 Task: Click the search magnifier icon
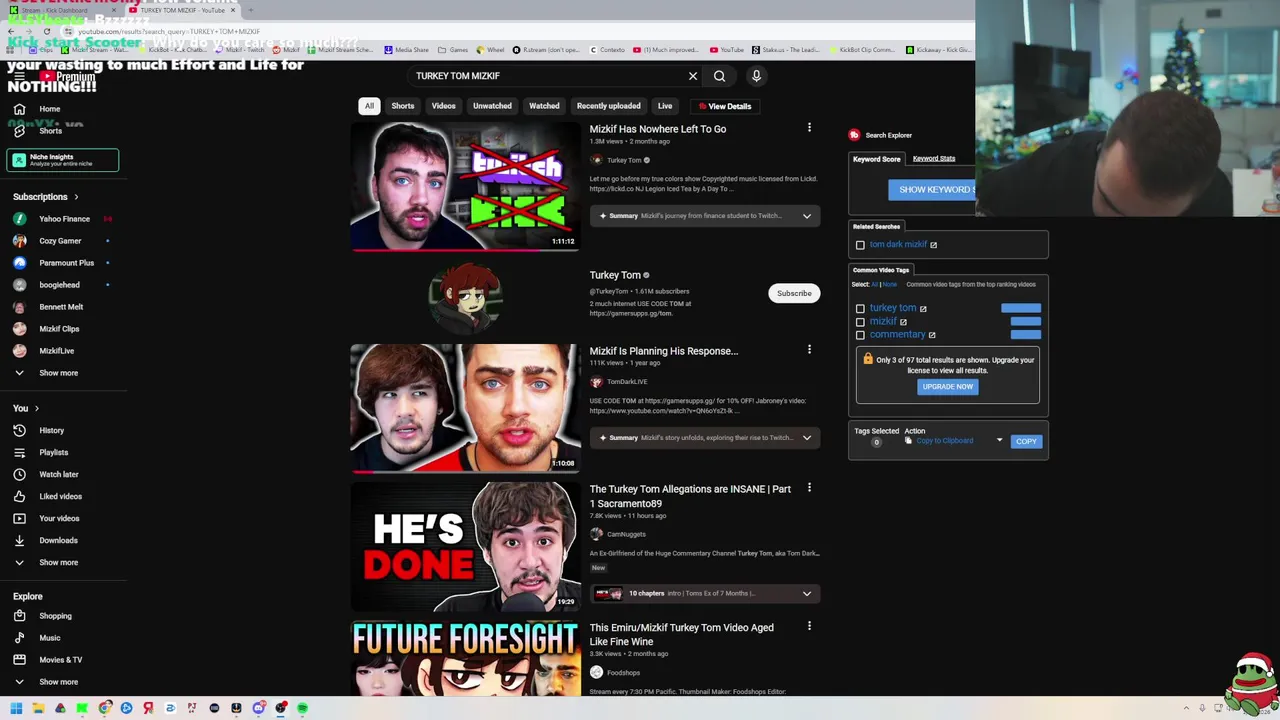pos(719,76)
